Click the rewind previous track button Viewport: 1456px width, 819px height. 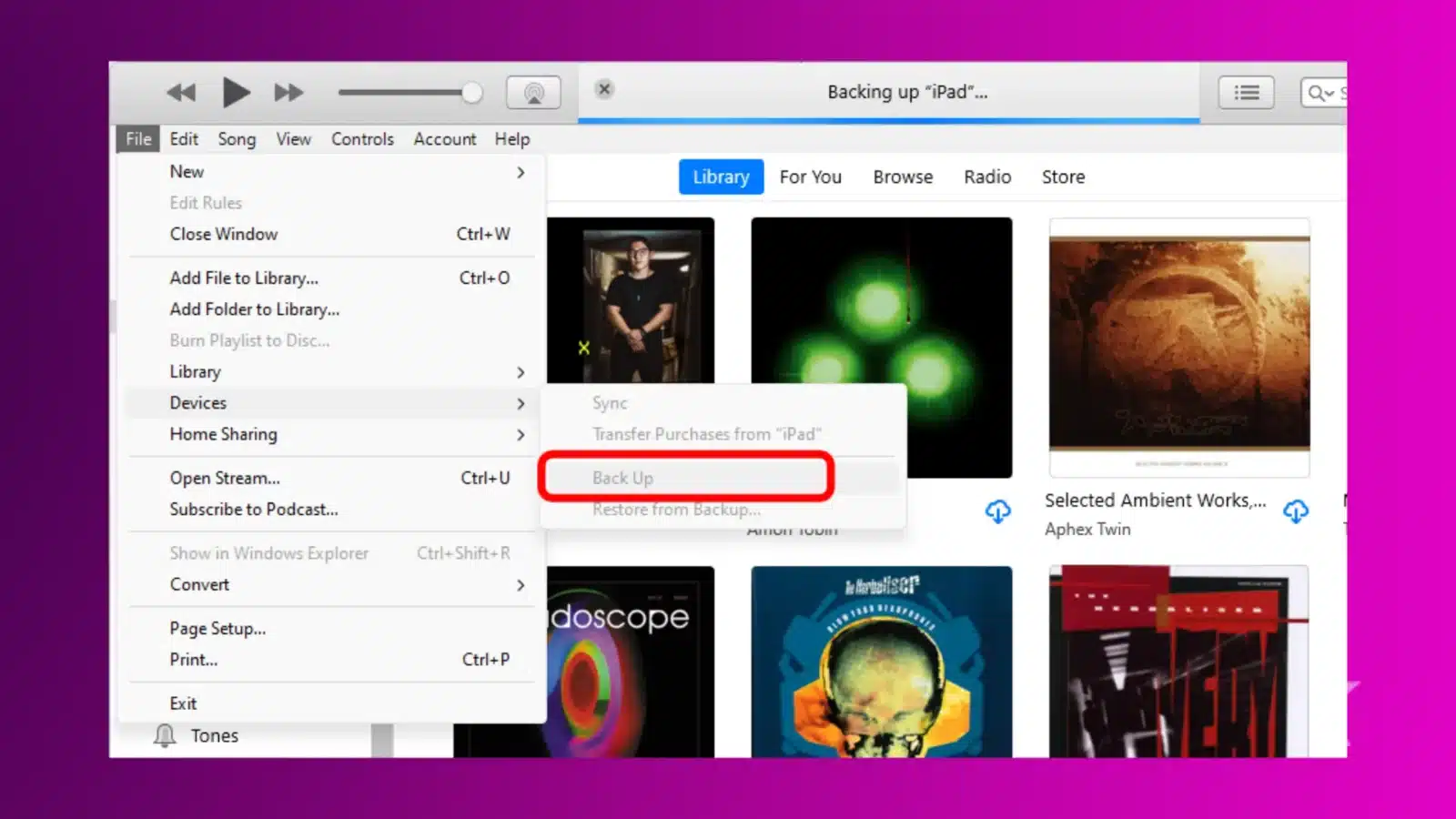(x=181, y=92)
